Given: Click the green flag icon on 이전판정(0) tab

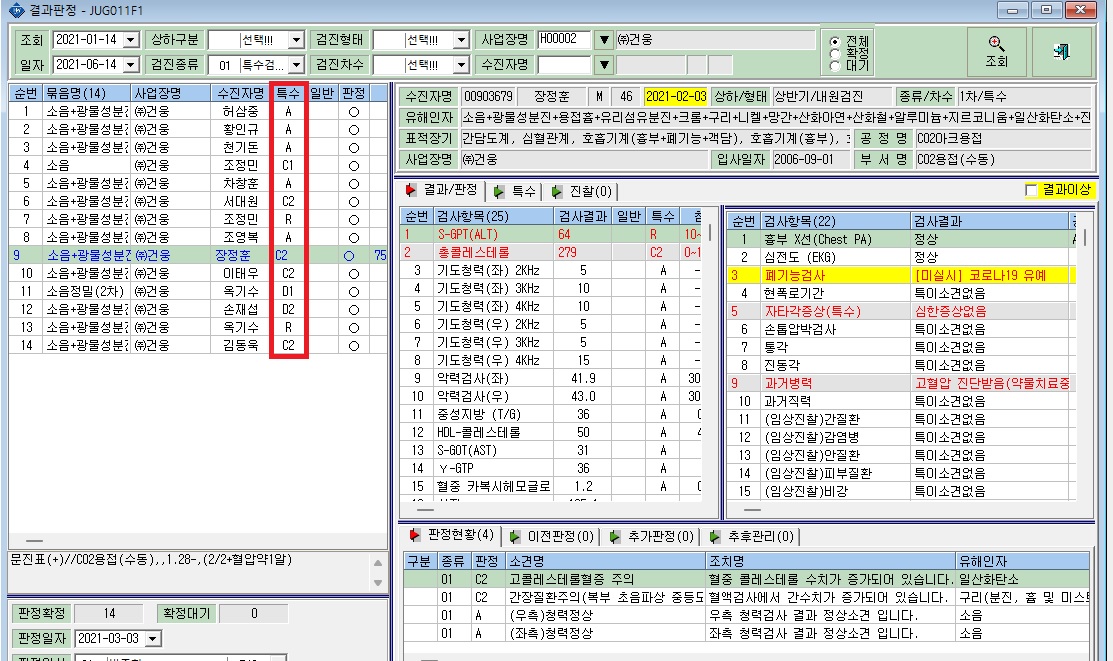Looking at the screenshot, I should (515, 536).
